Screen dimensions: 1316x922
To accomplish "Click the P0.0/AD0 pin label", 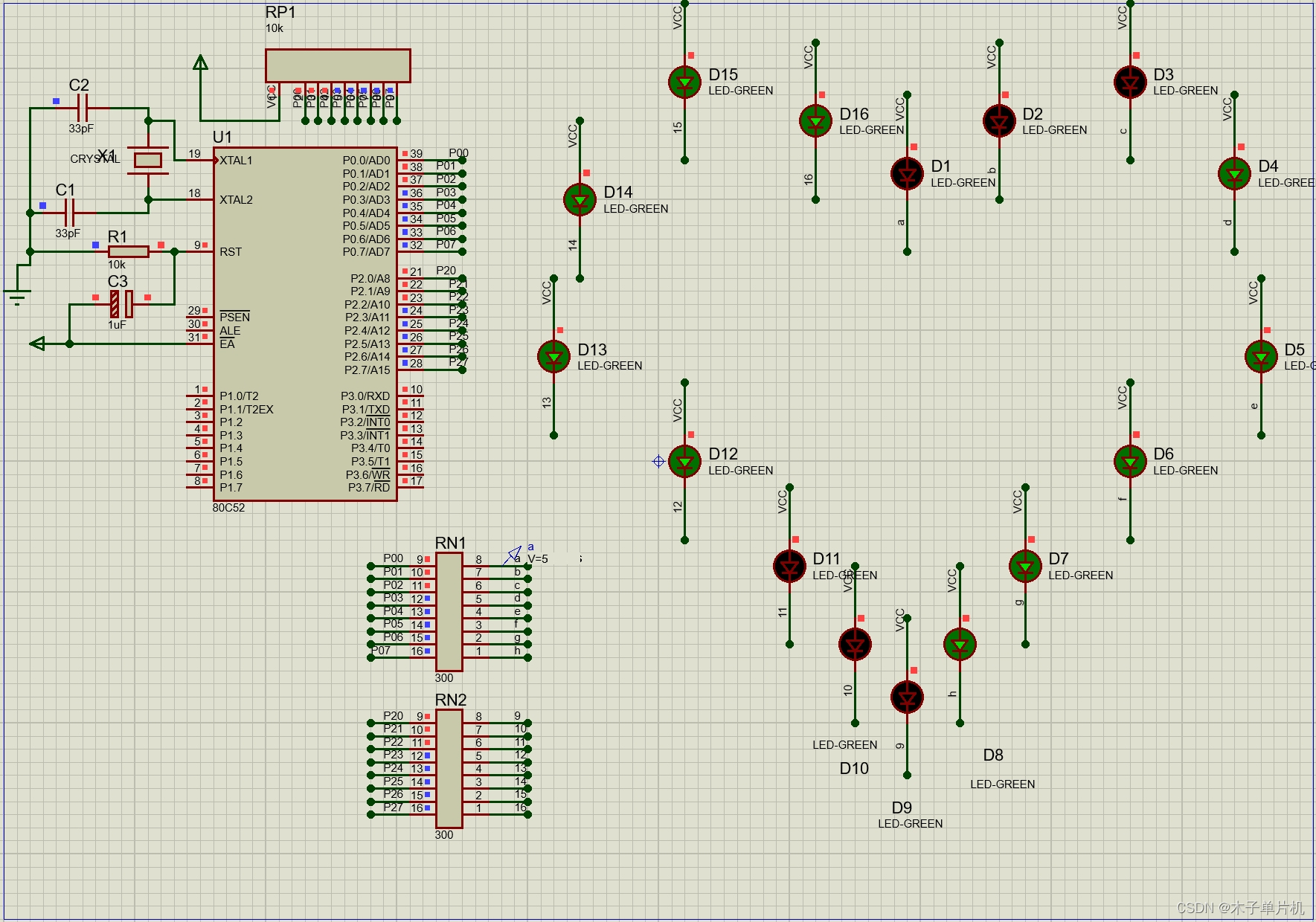I will pyautogui.click(x=366, y=161).
